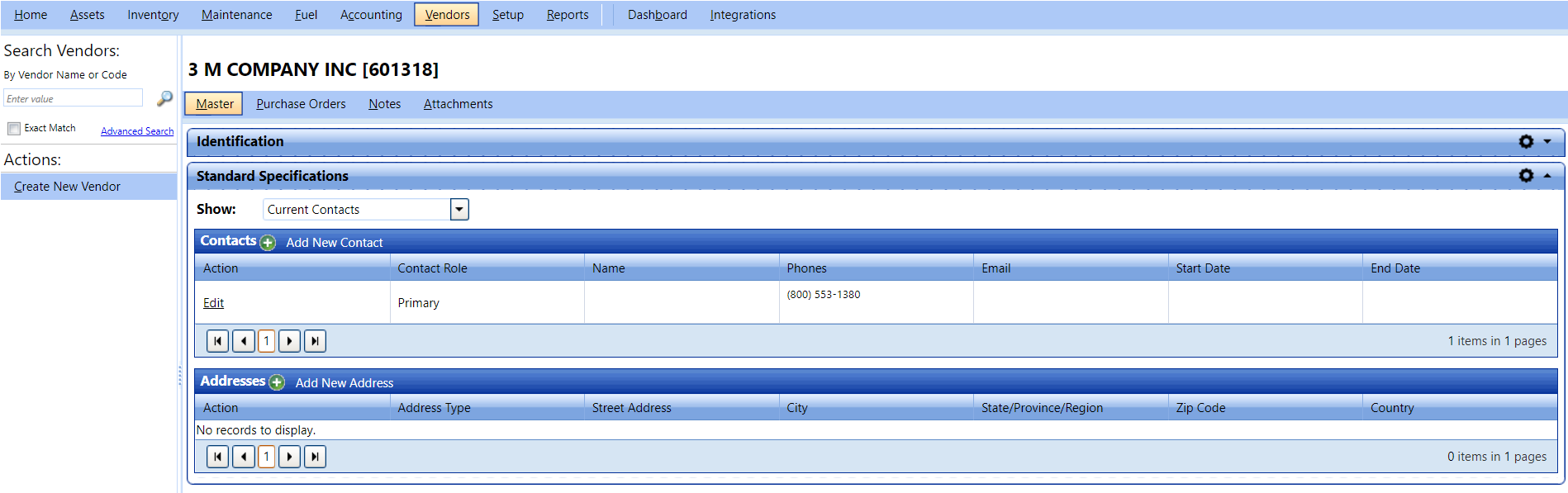This screenshot has width=1568, height=493.
Task: Open the Accounting menu
Action: point(371,15)
